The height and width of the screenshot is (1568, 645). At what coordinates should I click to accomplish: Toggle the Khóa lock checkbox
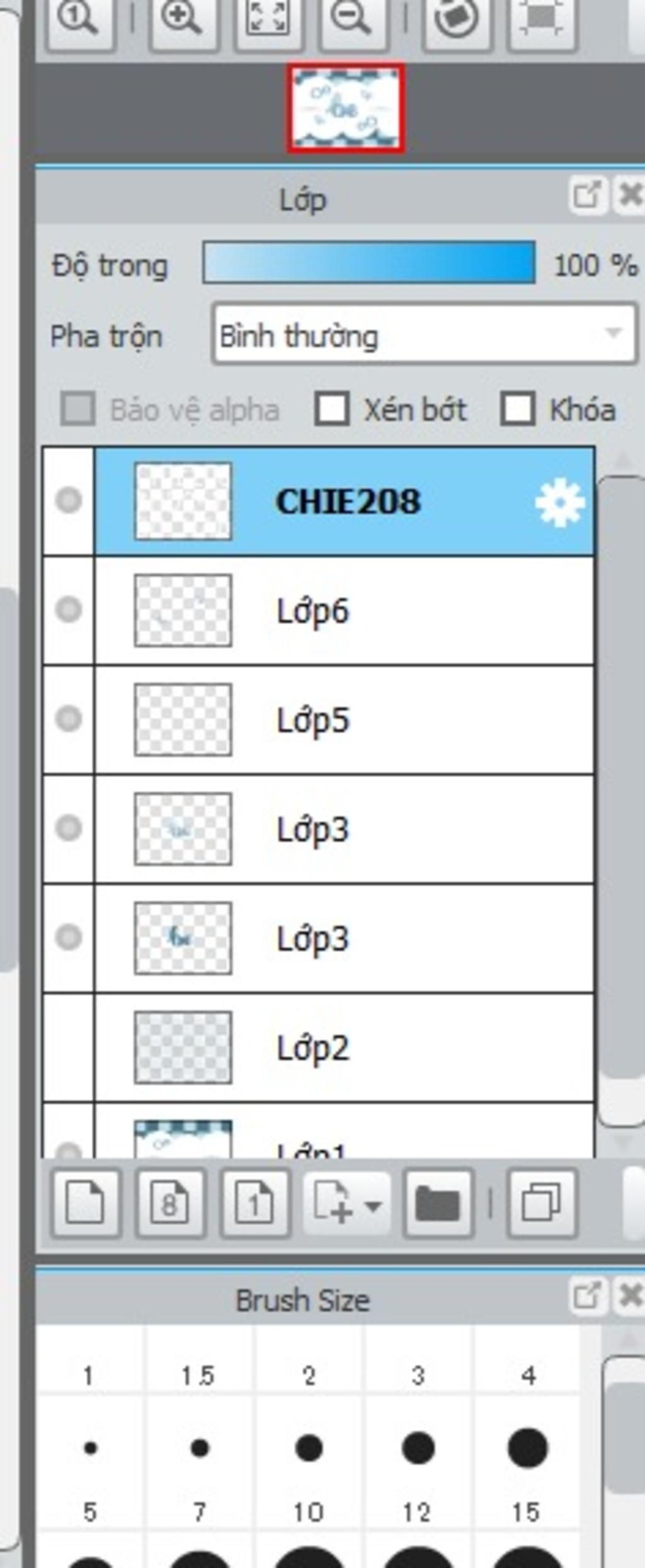tap(517, 409)
